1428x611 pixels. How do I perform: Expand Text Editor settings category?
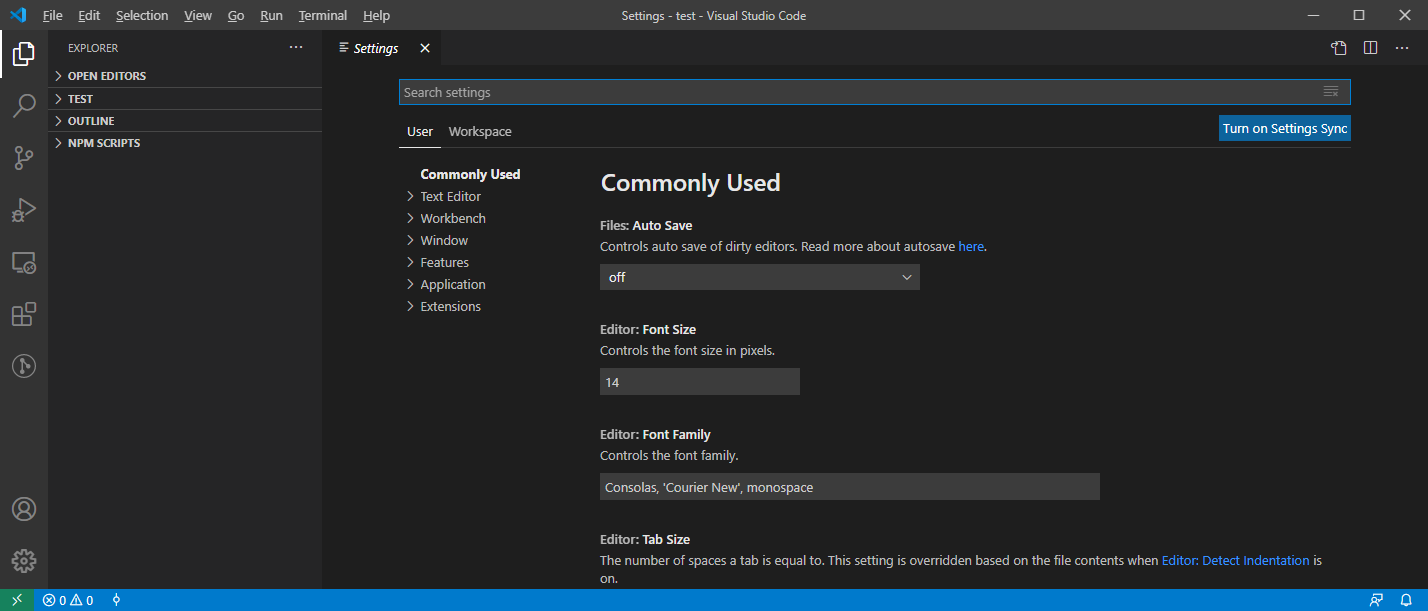[450, 196]
